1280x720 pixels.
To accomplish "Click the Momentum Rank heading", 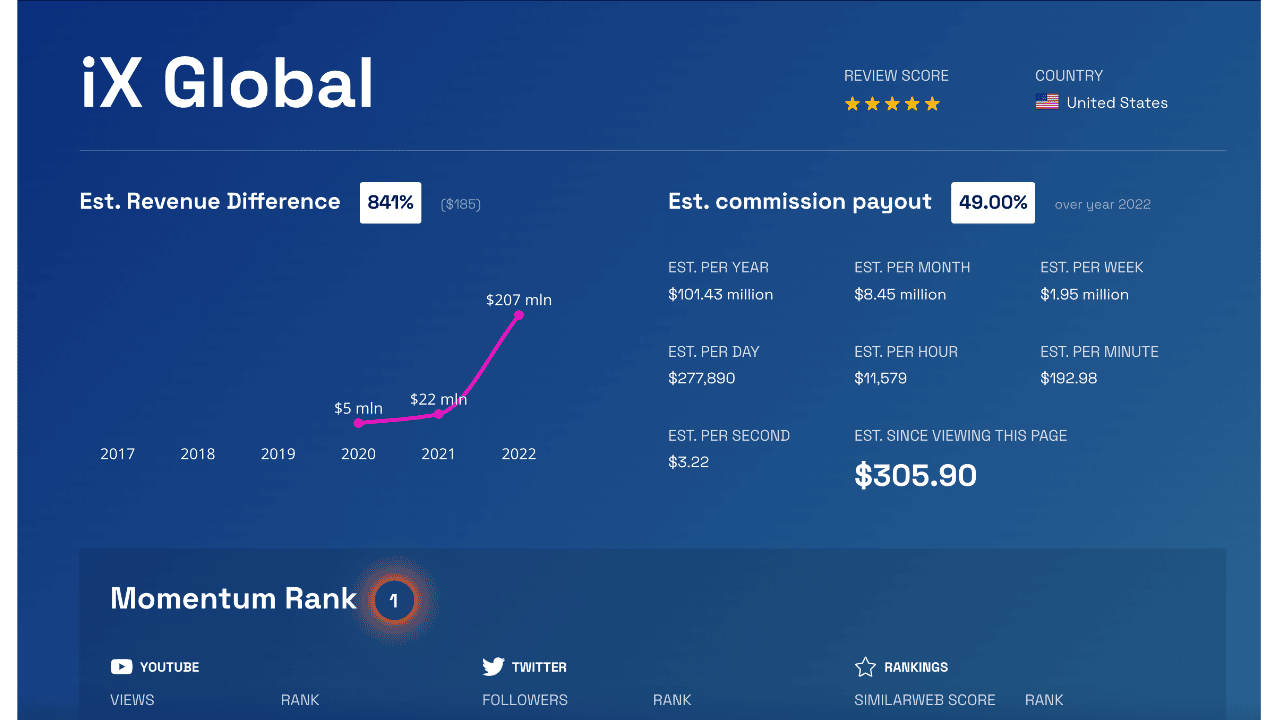I will 233,598.
